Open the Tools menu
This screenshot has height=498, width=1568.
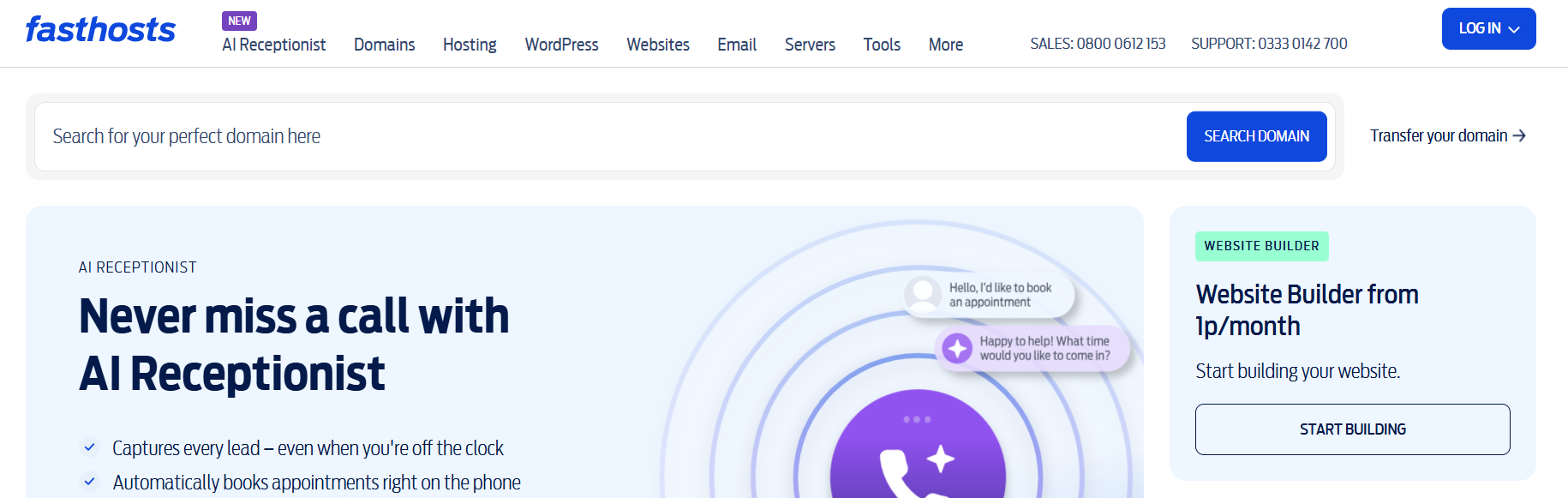pos(882,45)
